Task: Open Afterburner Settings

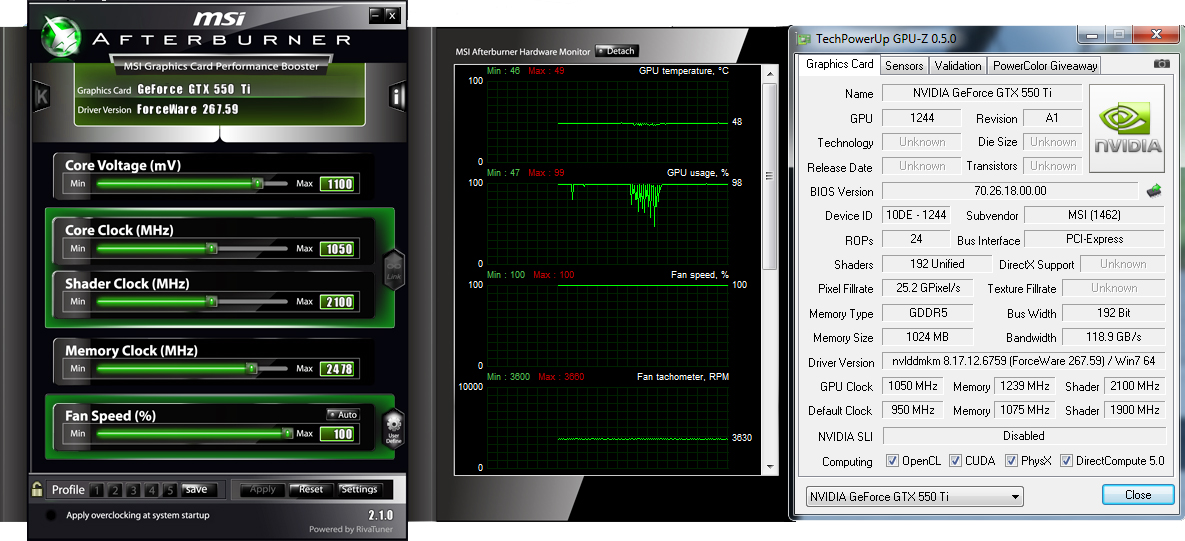Action: click(359, 490)
